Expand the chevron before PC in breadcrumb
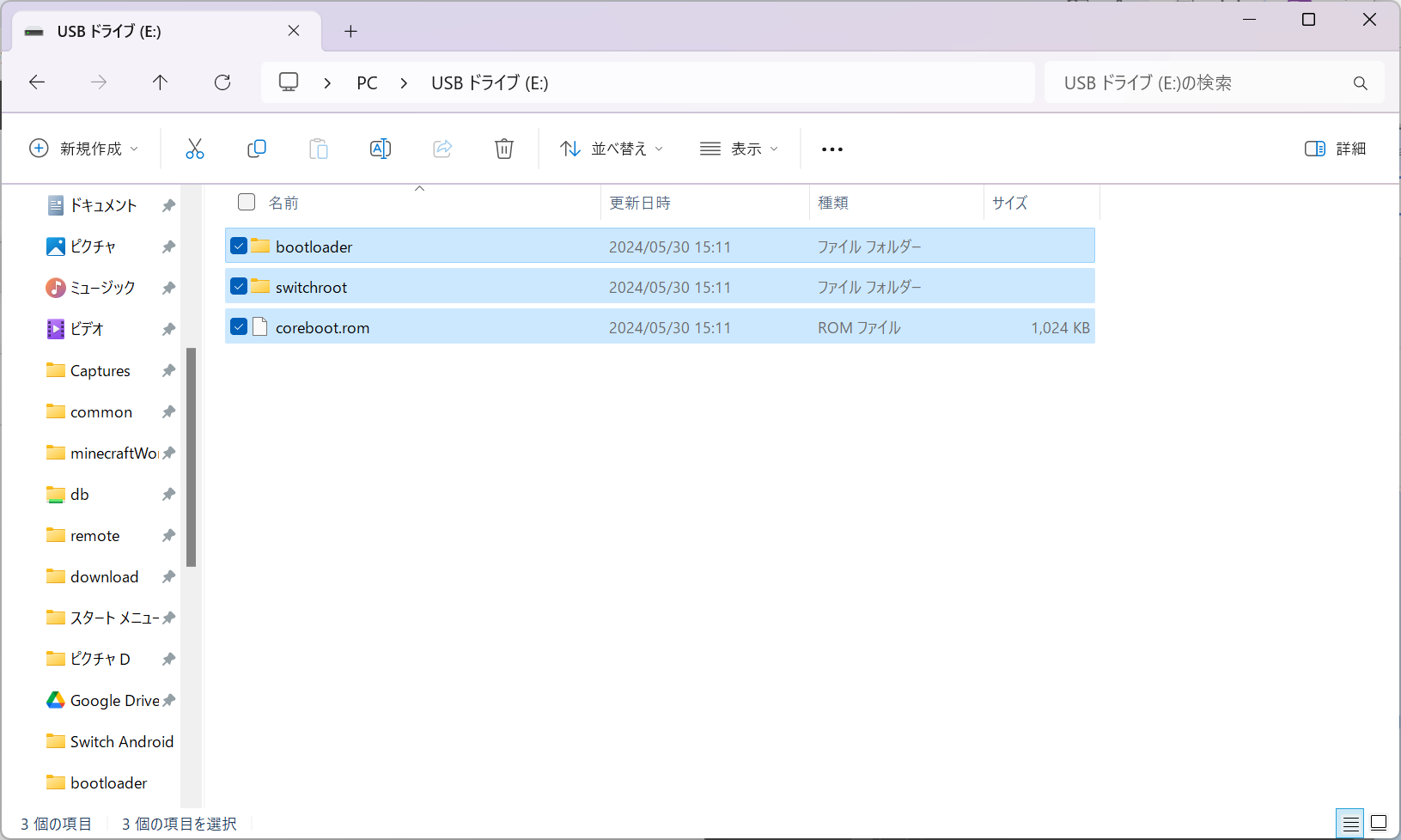The height and width of the screenshot is (840, 1401). (x=327, y=83)
